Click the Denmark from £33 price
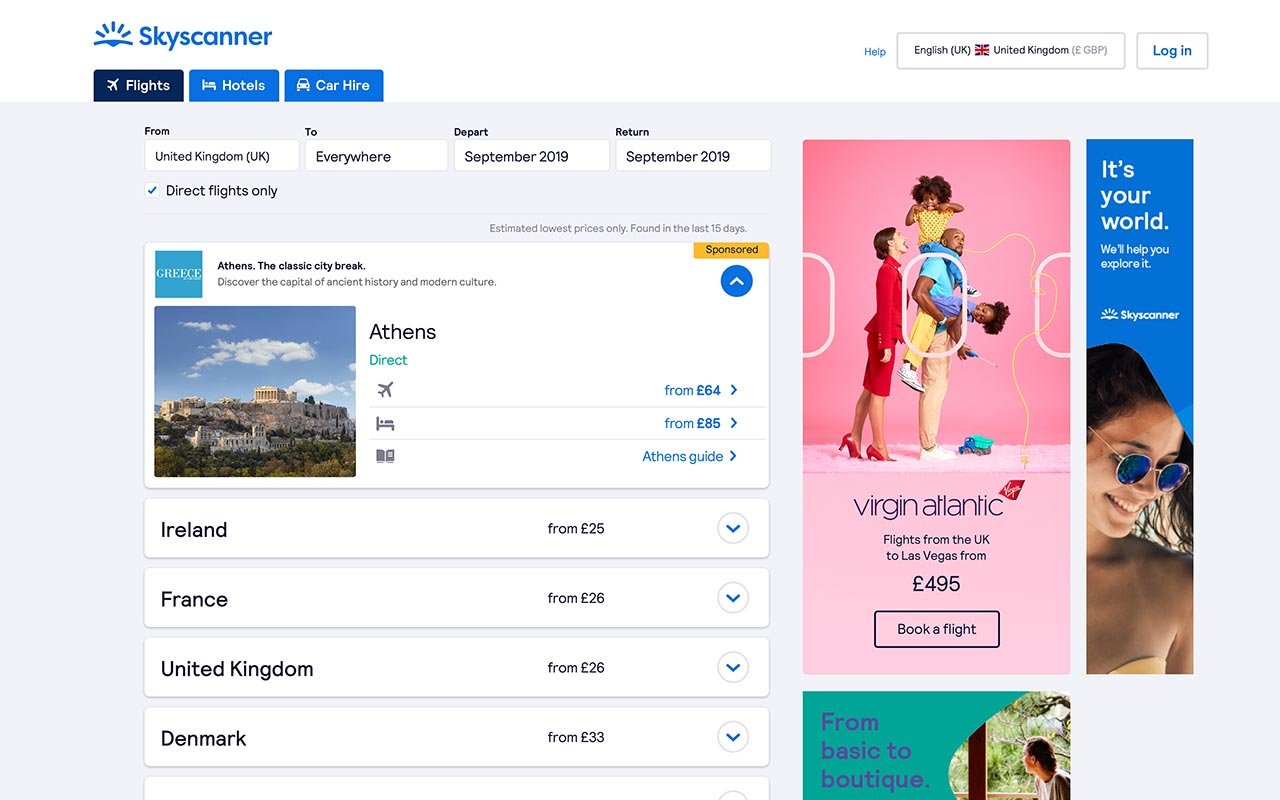Viewport: 1280px width, 800px height. click(x=576, y=737)
